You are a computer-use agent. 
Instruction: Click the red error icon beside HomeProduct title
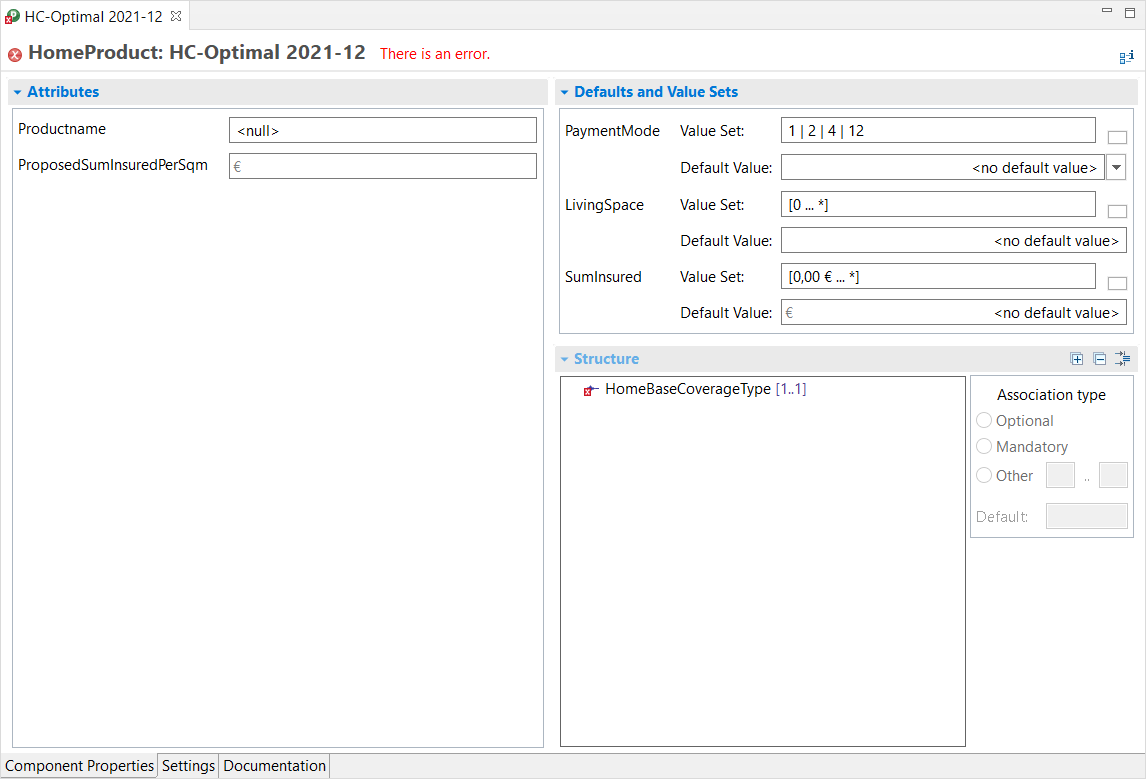[x=15, y=55]
